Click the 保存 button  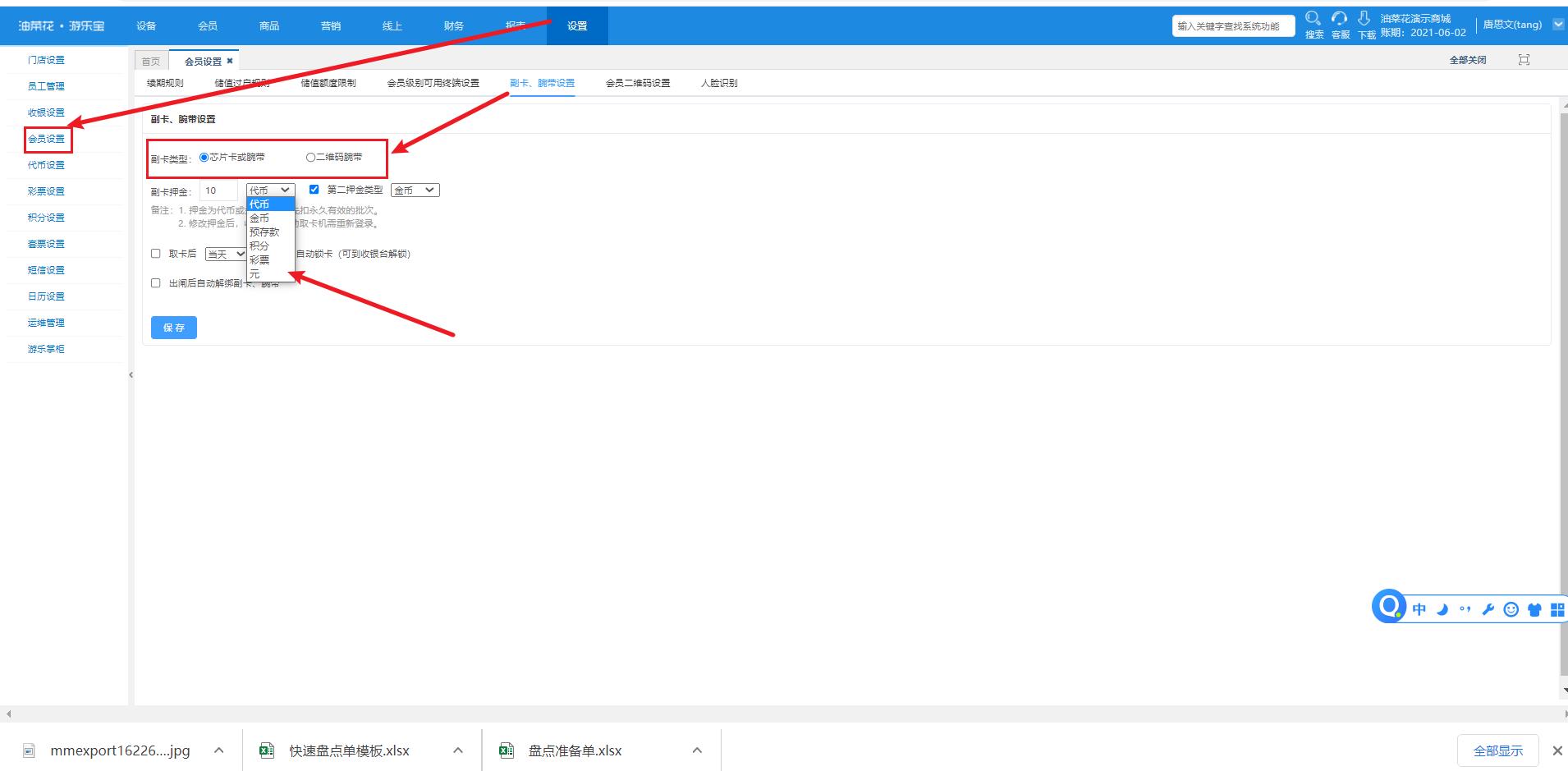pos(174,328)
